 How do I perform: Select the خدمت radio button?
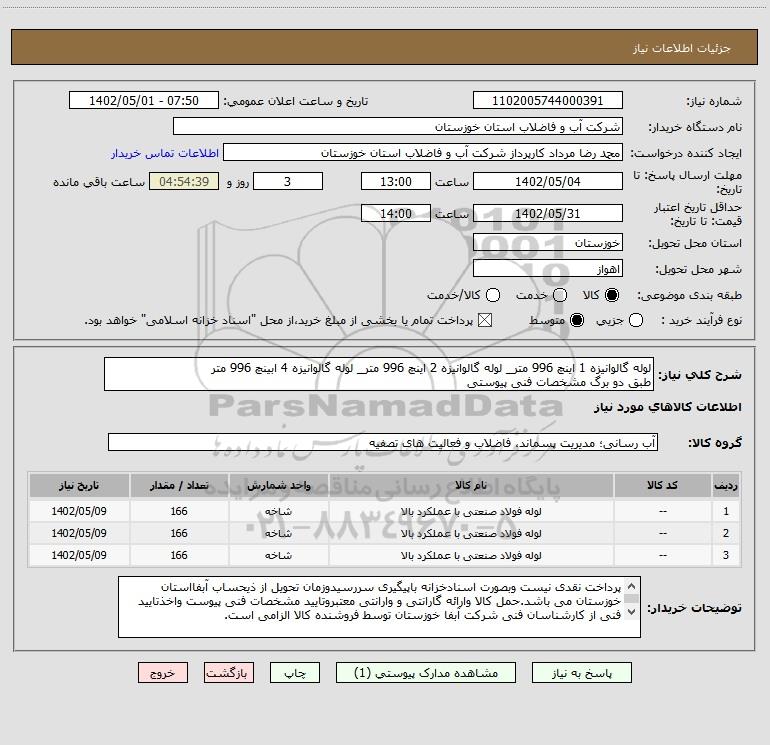pos(560,295)
